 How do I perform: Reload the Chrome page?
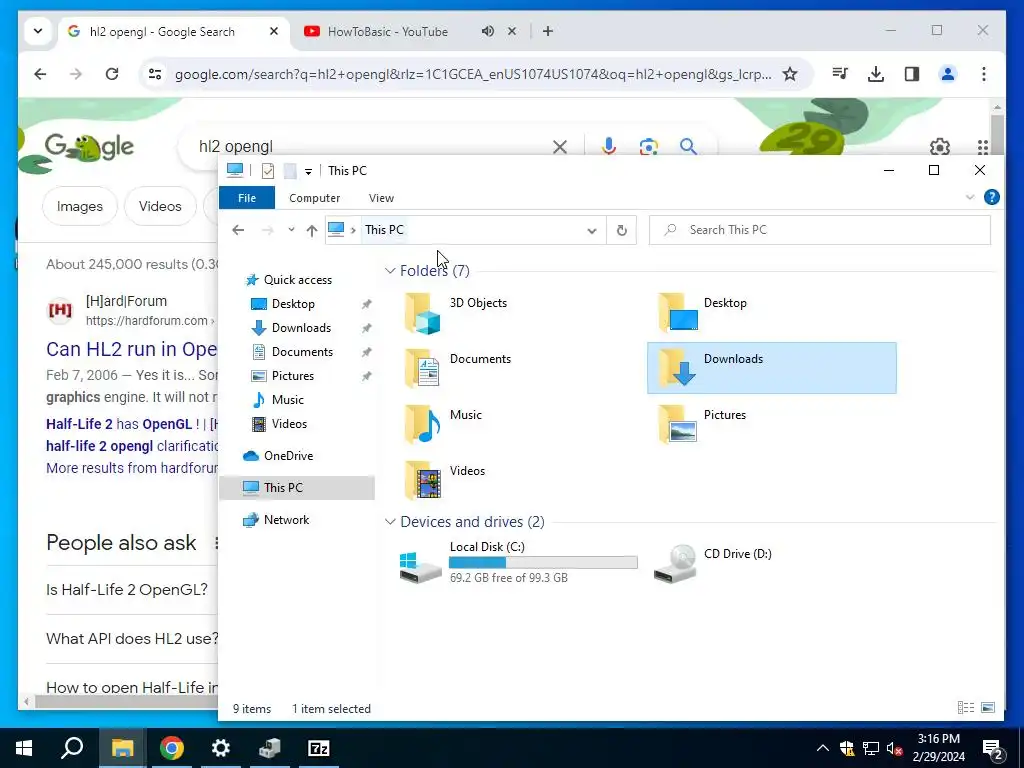click(x=112, y=74)
